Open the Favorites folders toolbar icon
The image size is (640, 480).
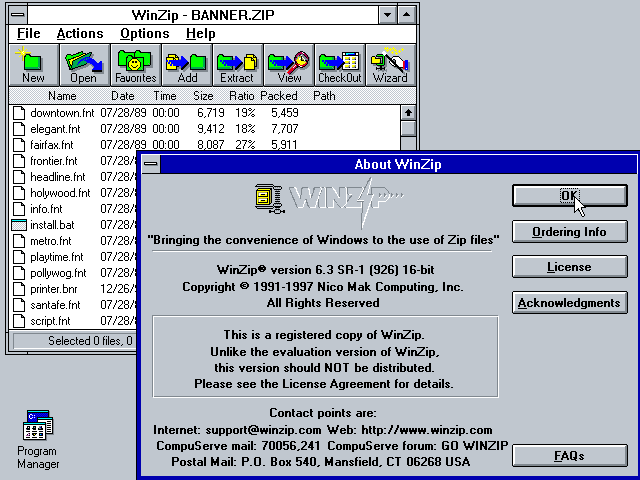click(136, 65)
